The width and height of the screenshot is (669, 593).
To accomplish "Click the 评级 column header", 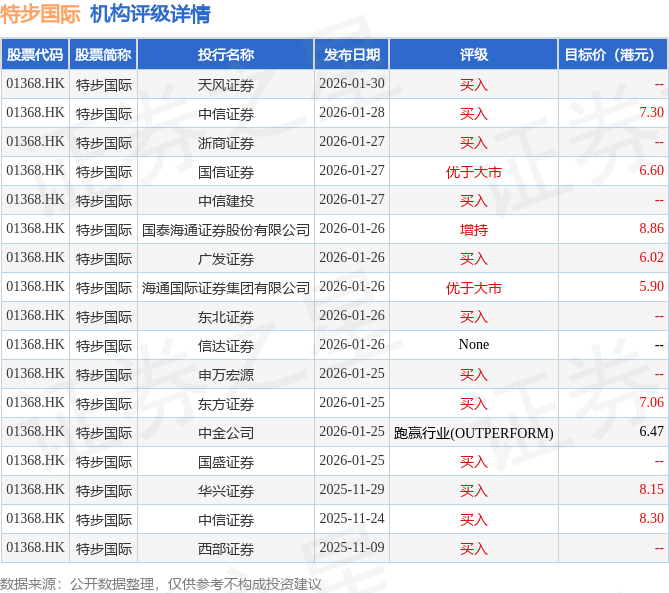I will 474,54.
